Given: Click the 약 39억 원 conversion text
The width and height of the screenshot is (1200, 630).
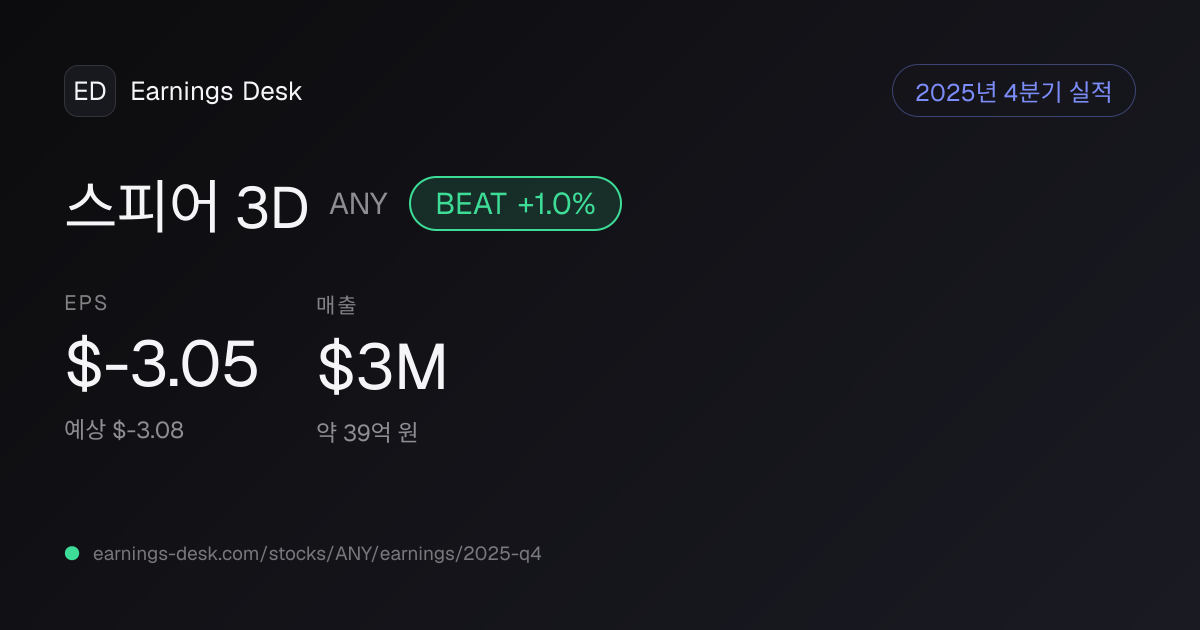Looking at the screenshot, I should point(367,433).
